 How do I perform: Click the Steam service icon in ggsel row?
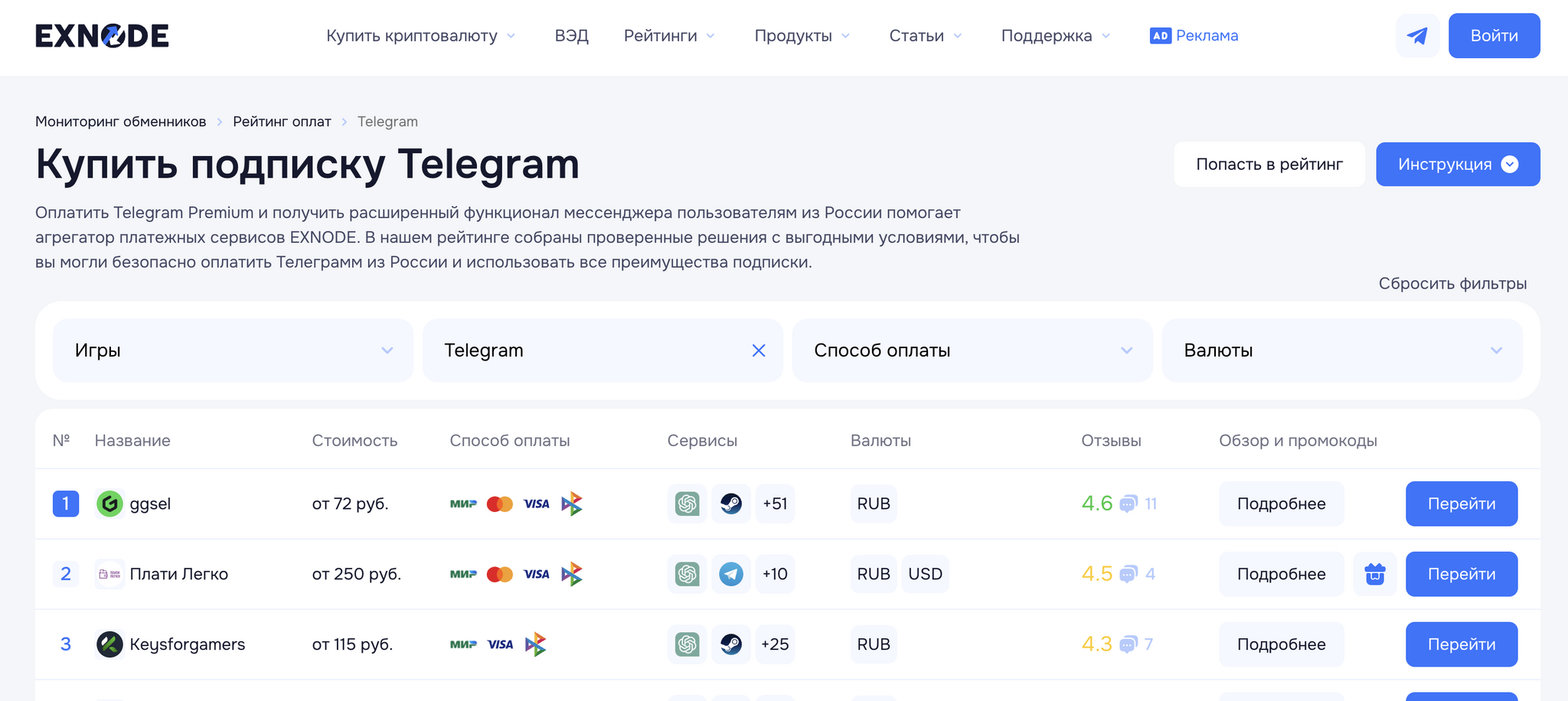pyautogui.click(x=731, y=504)
